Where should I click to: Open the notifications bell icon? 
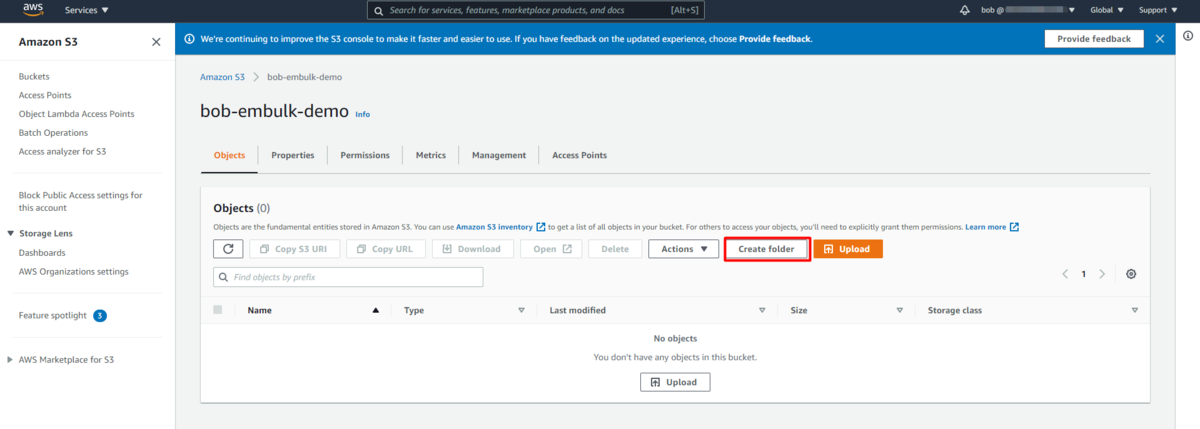(x=964, y=10)
